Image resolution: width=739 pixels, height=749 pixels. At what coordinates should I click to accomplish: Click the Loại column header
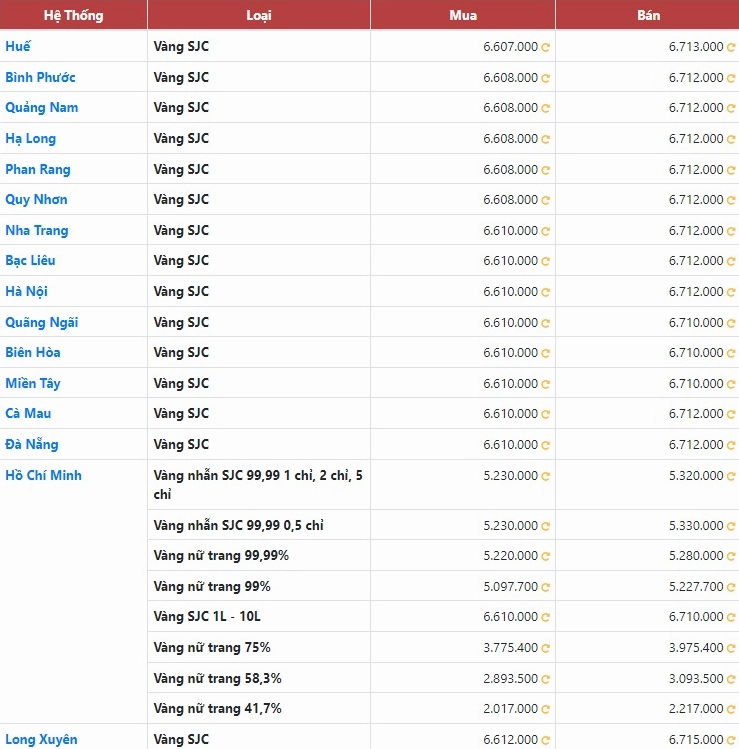pyautogui.click(x=259, y=15)
